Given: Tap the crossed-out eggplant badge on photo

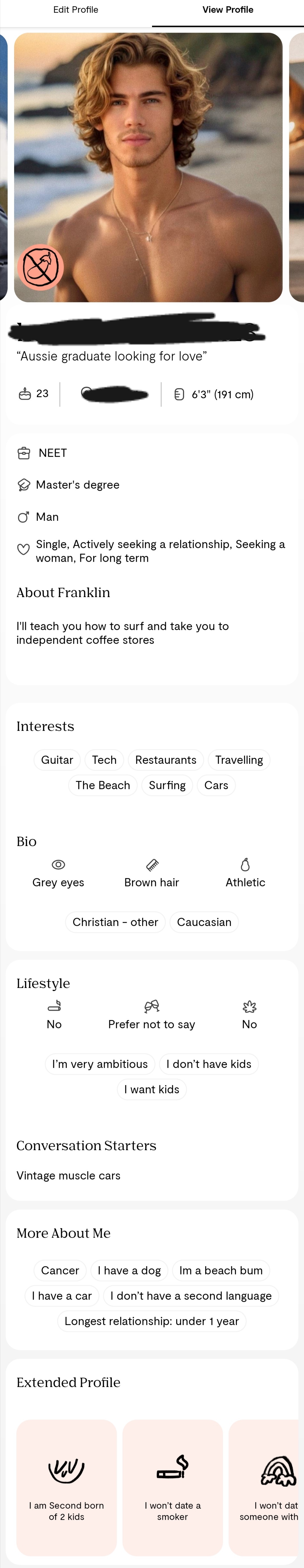Looking at the screenshot, I should [x=41, y=267].
